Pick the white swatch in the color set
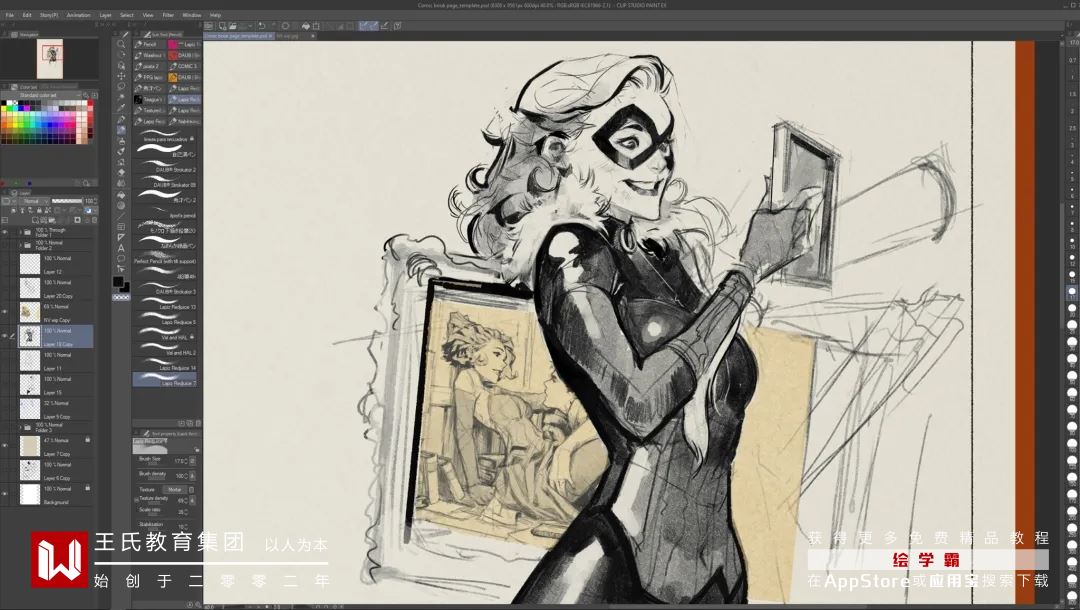The height and width of the screenshot is (610, 1080). [9, 103]
